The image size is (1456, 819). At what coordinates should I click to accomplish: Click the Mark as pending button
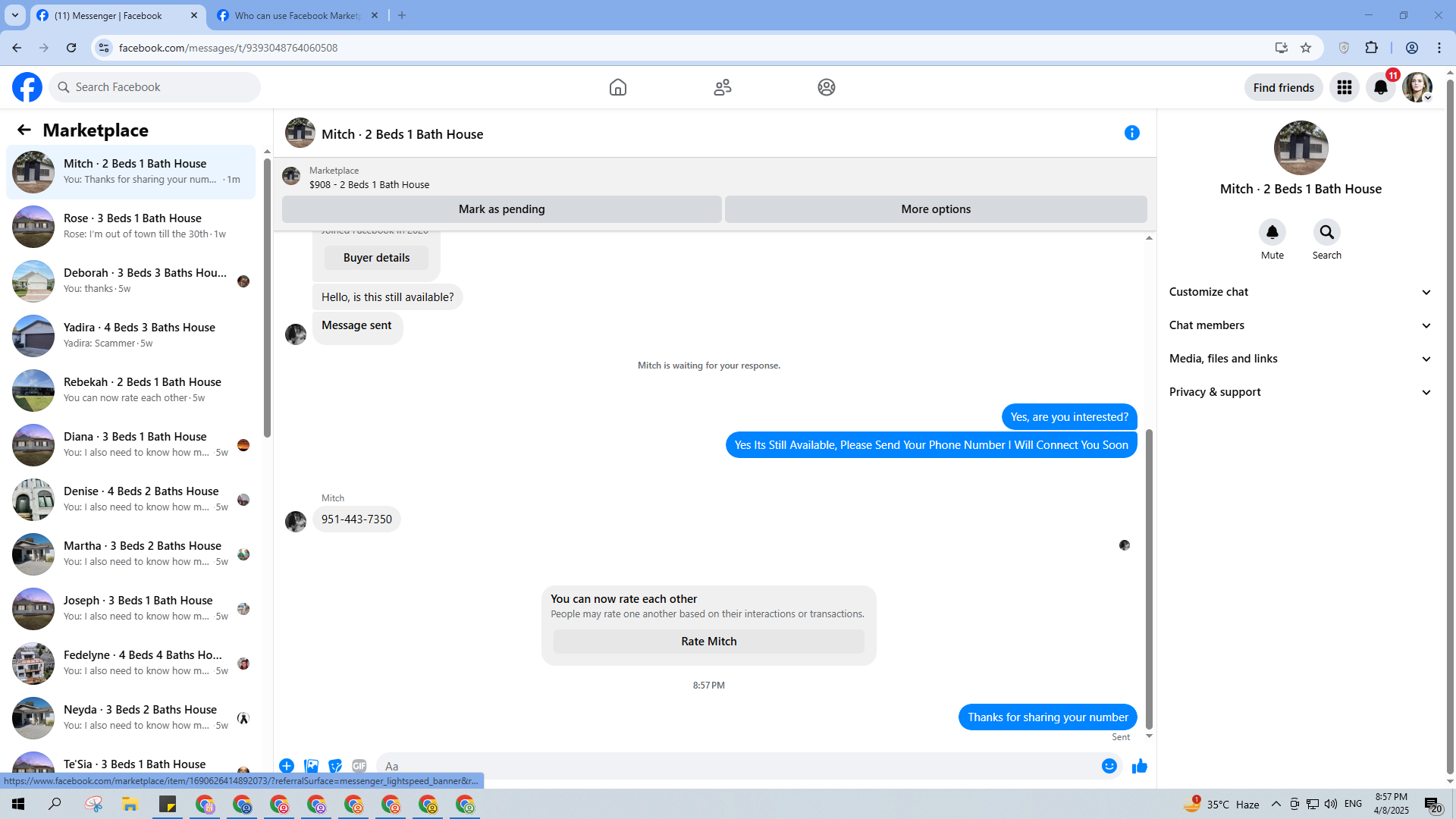tap(501, 209)
